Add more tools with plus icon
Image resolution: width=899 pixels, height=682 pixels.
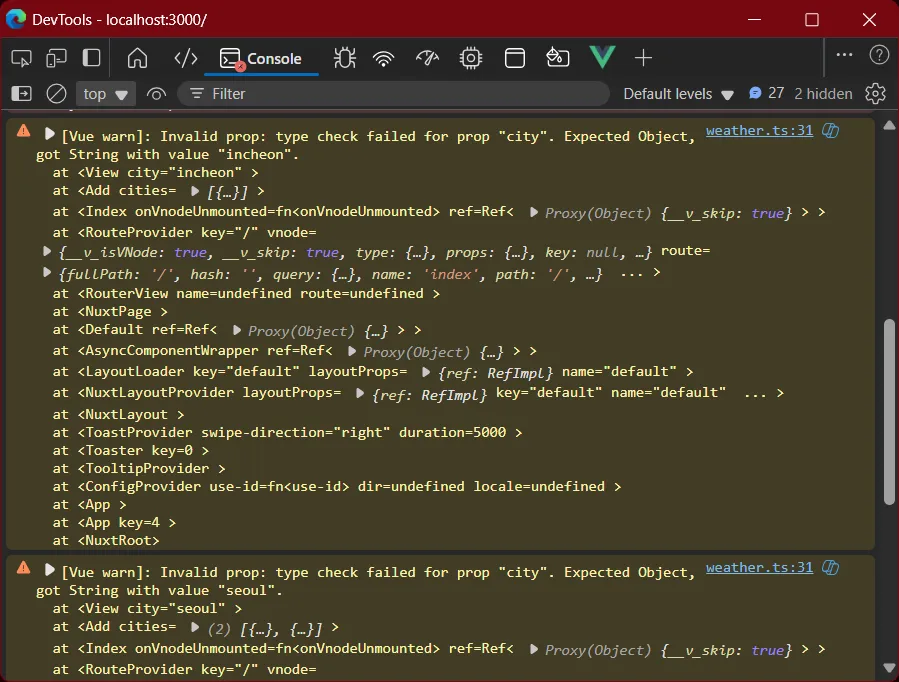tap(643, 58)
